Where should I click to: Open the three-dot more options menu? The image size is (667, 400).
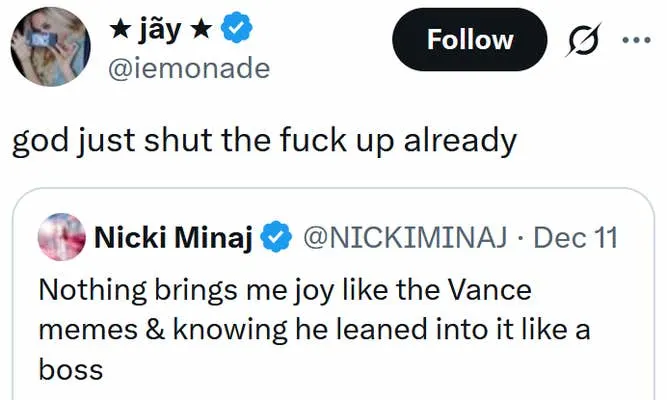(636, 40)
